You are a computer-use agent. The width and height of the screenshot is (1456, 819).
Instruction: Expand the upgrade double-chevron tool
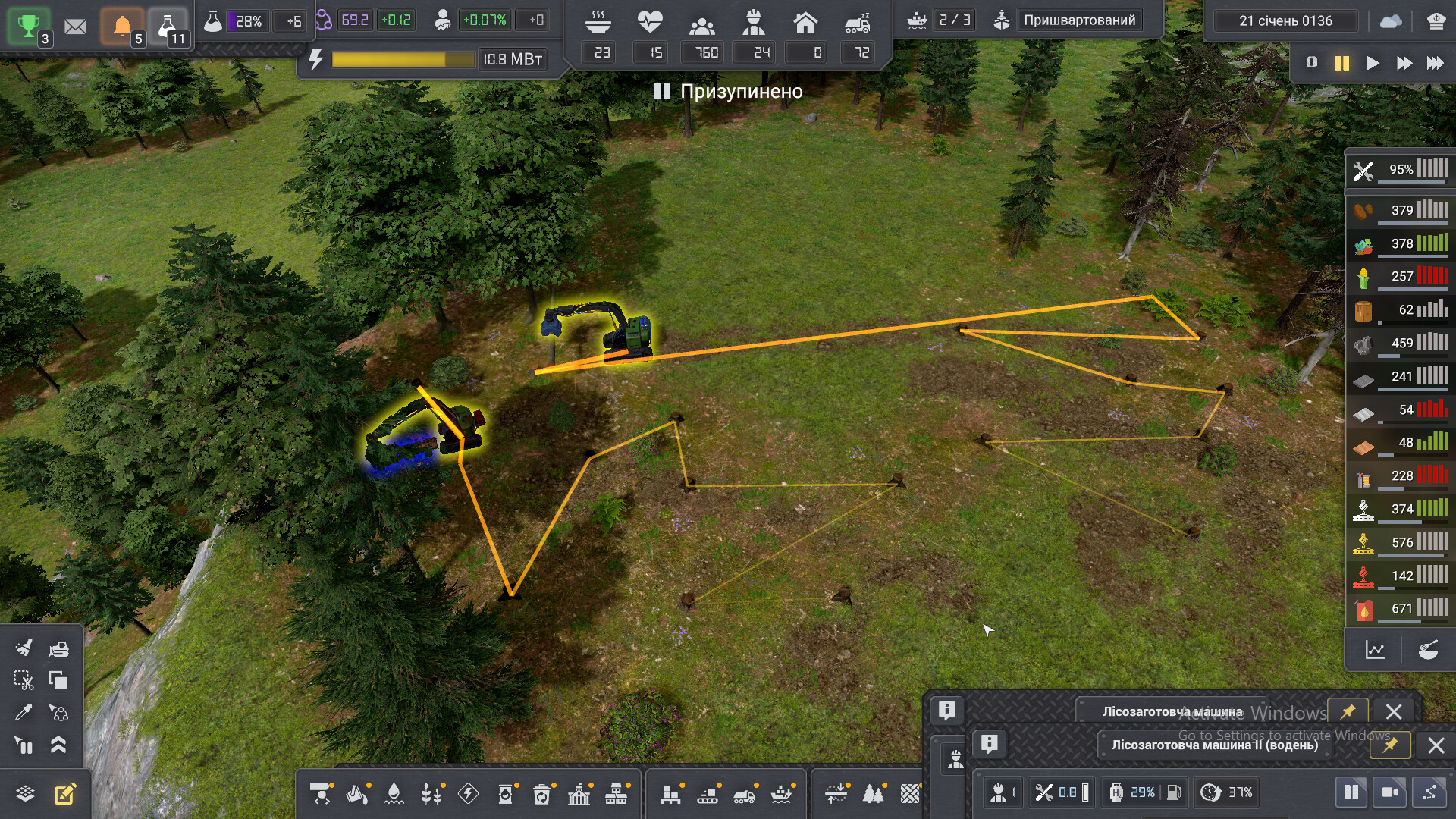(x=58, y=745)
